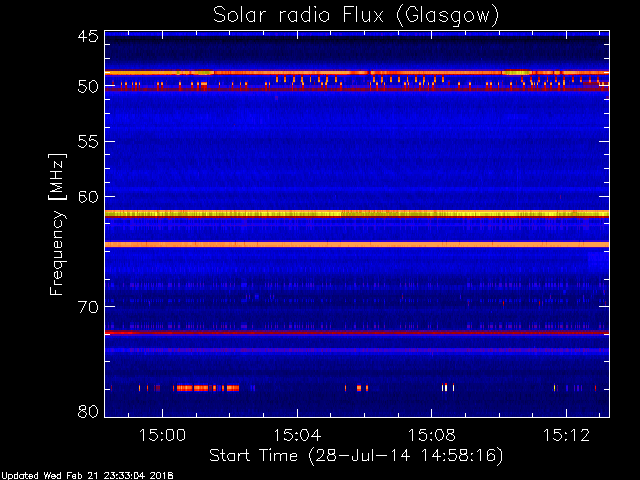Click the bright yellow emission band near 61 MHz
Screen dimensions: 640x480
tap(357, 213)
